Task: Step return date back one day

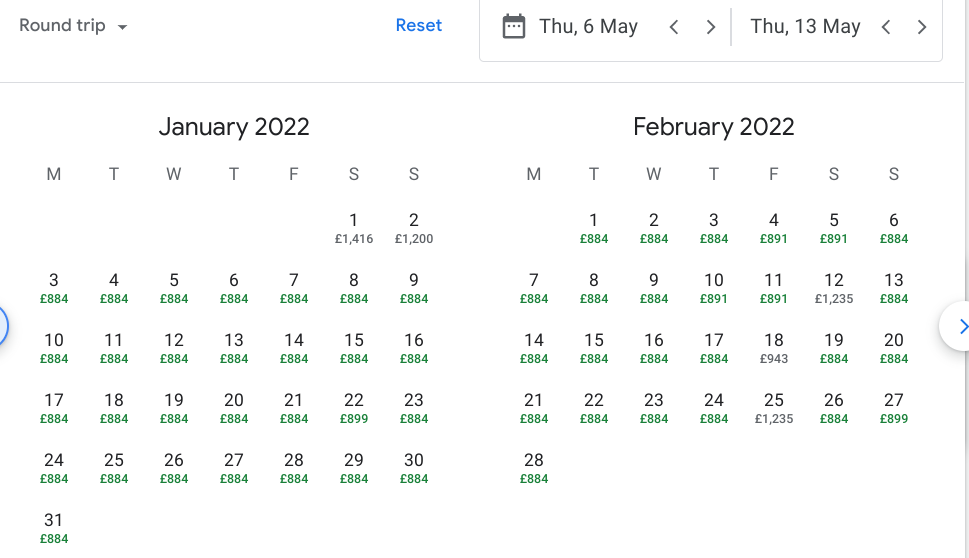Action: pos(886,27)
